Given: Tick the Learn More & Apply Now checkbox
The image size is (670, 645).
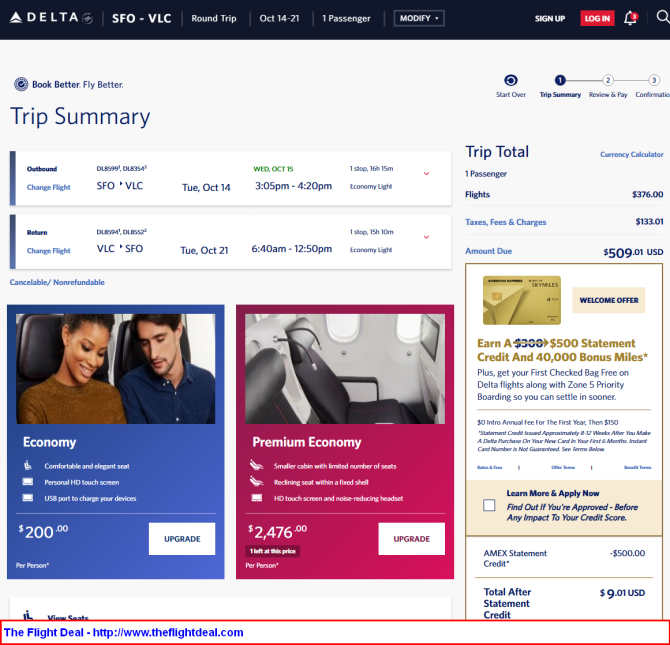Looking at the screenshot, I should [489, 505].
